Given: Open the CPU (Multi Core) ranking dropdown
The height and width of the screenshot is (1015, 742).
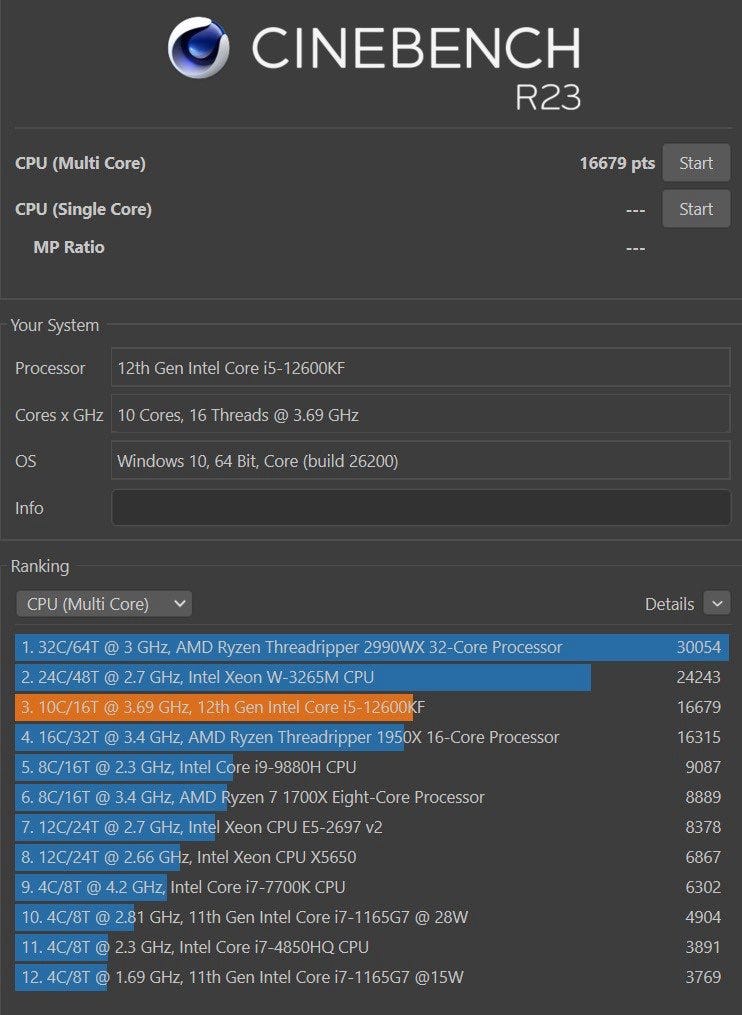Looking at the screenshot, I should click(104, 604).
